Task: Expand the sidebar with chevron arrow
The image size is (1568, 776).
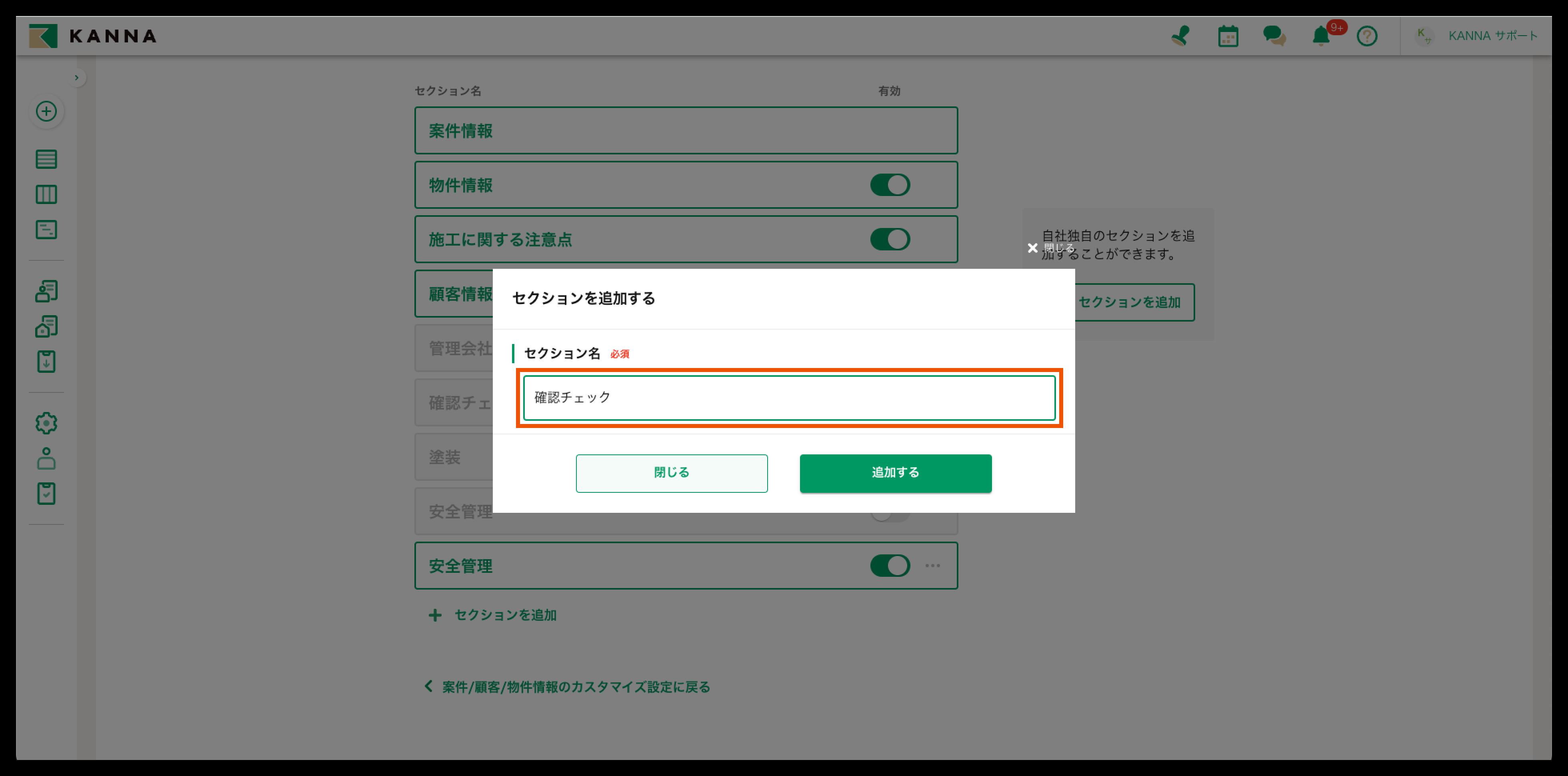Action: [77, 78]
